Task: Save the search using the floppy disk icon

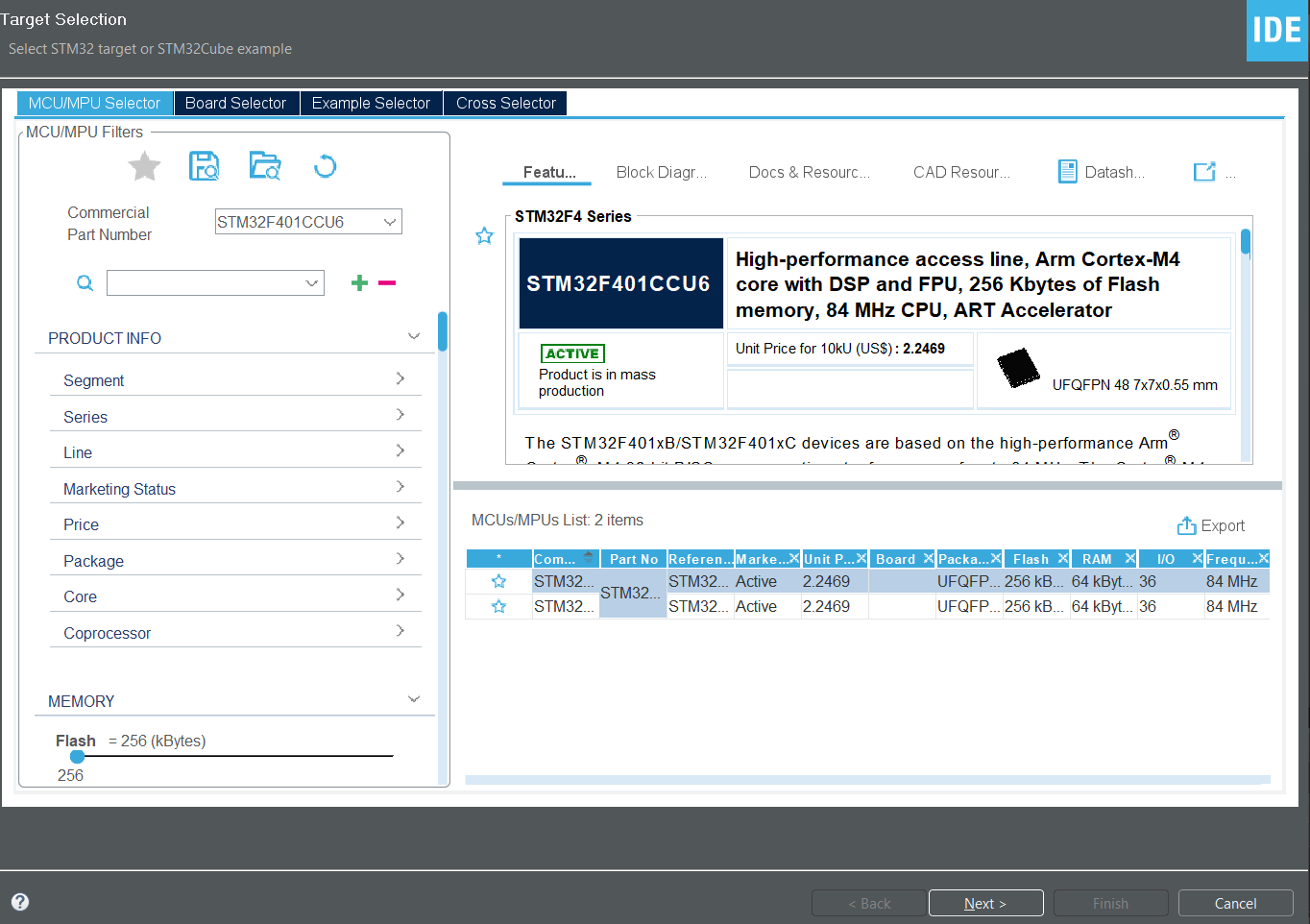Action: pyautogui.click(x=204, y=166)
